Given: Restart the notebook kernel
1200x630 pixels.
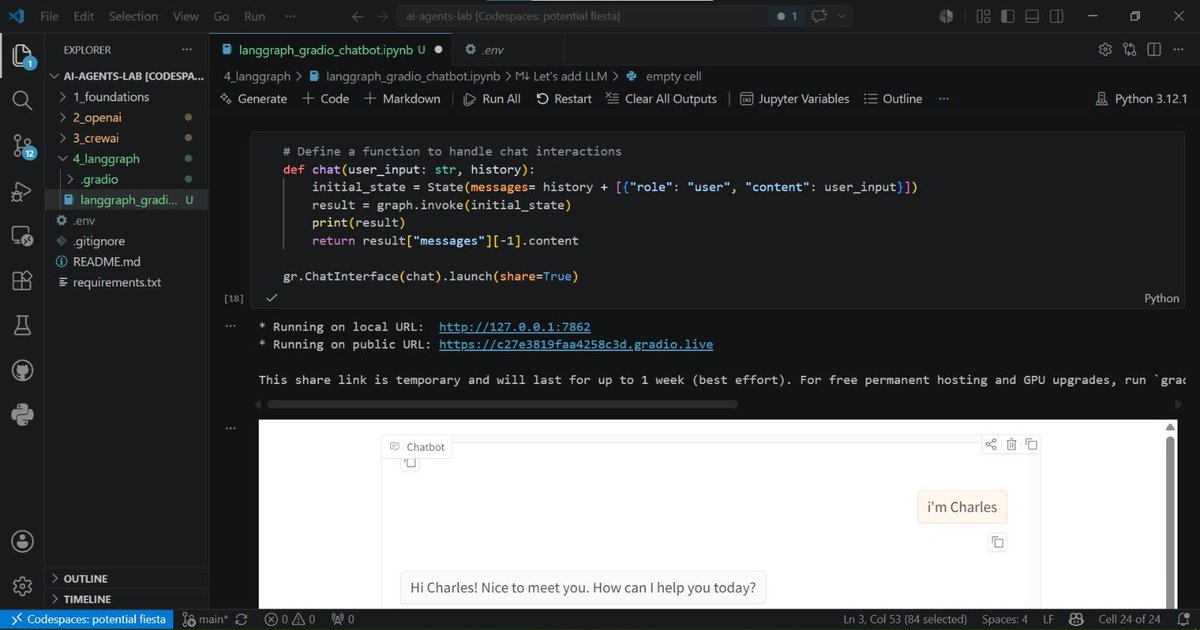Looking at the screenshot, I should tap(564, 99).
